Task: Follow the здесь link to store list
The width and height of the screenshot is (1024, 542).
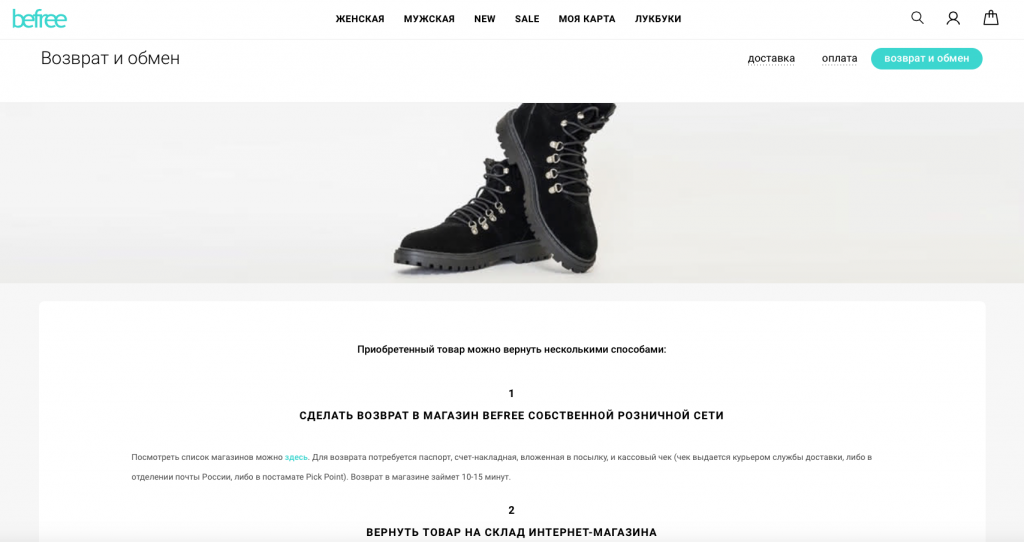Action: (x=296, y=457)
